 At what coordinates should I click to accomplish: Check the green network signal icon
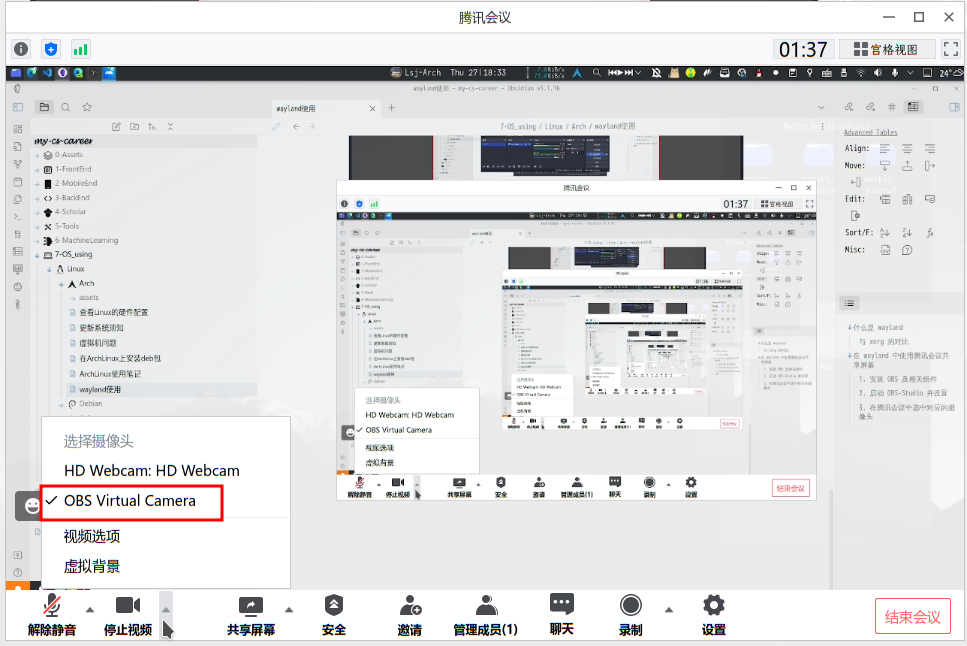click(80, 49)
